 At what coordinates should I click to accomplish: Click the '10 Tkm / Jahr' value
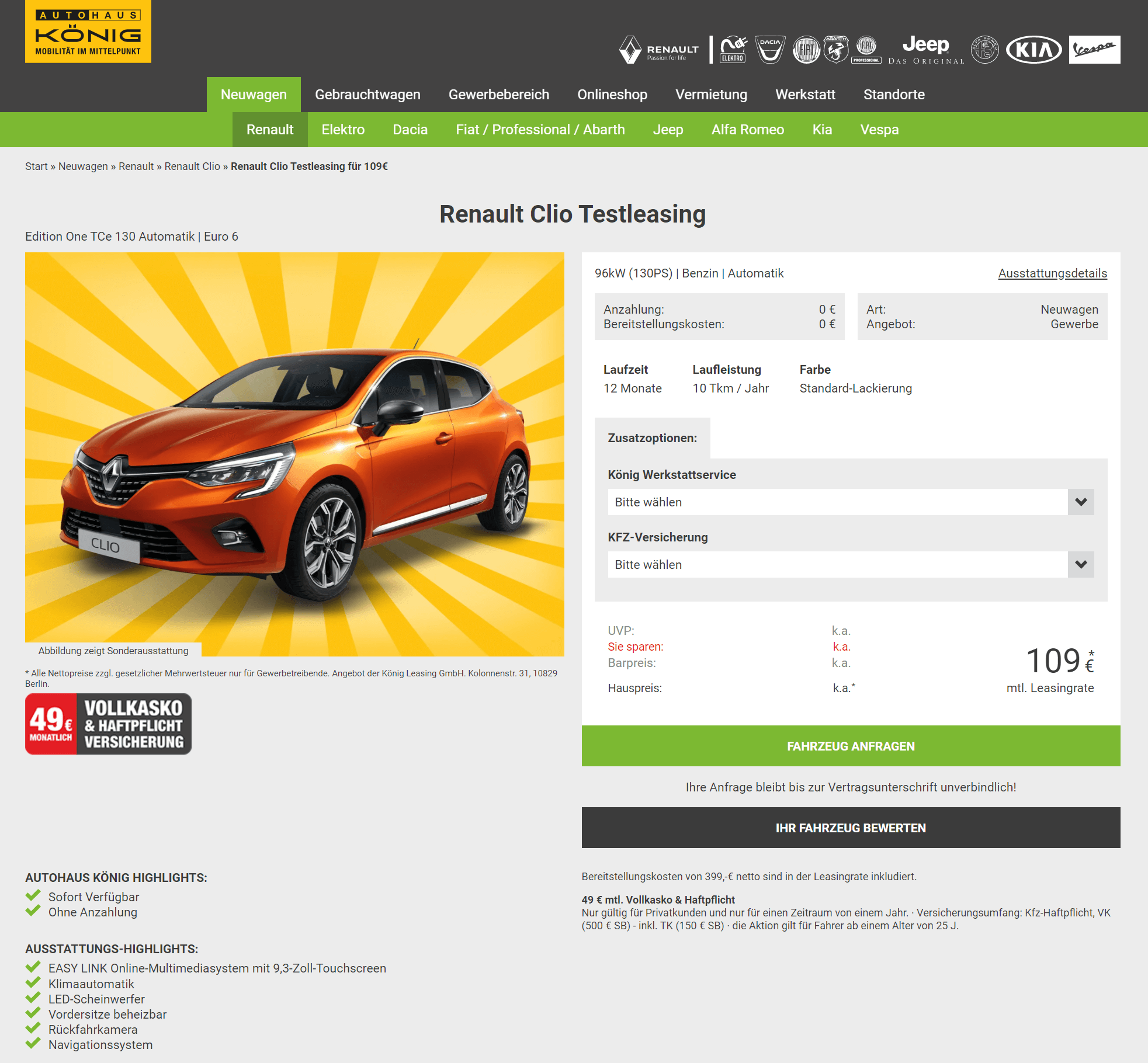click(x=730, y=388)
